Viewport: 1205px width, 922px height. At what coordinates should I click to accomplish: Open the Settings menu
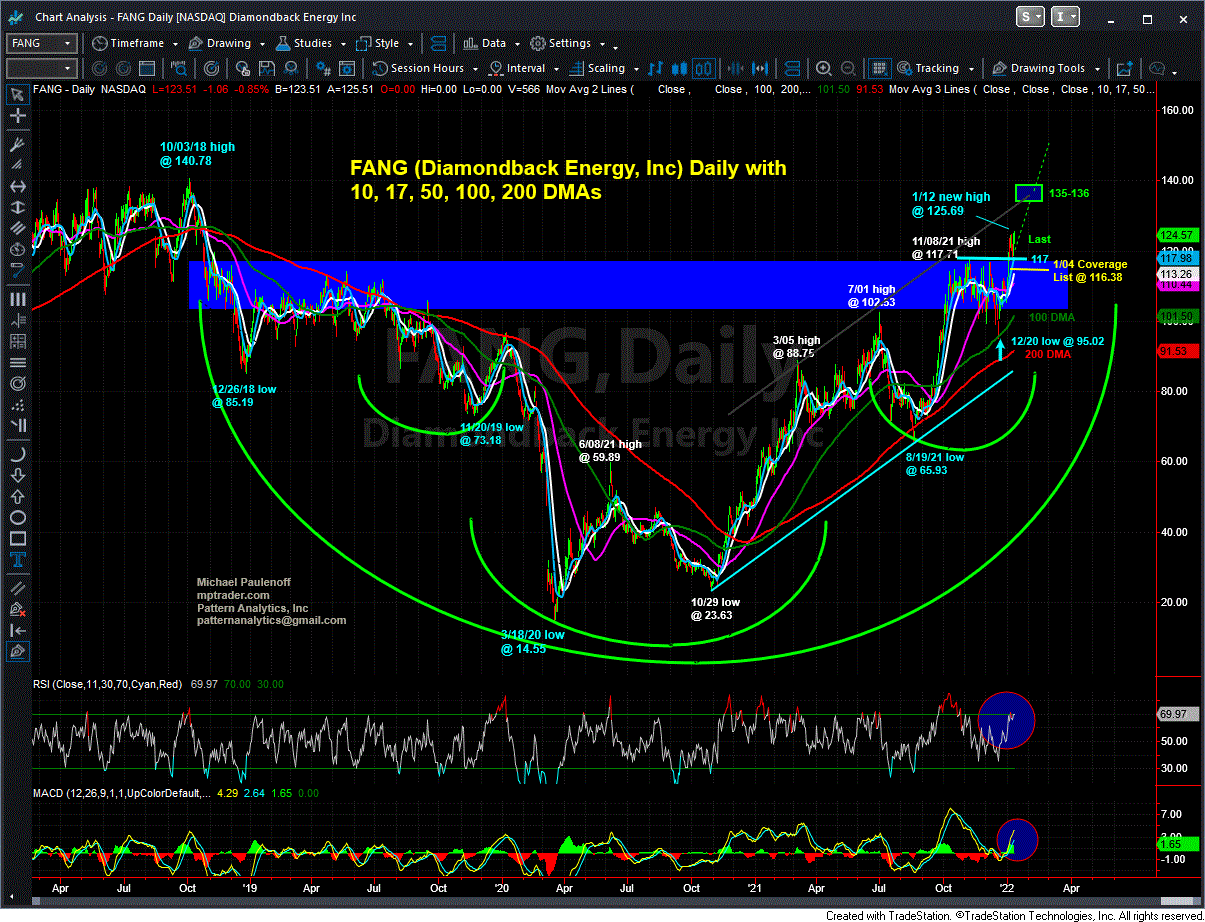click(x=567, y=43)
